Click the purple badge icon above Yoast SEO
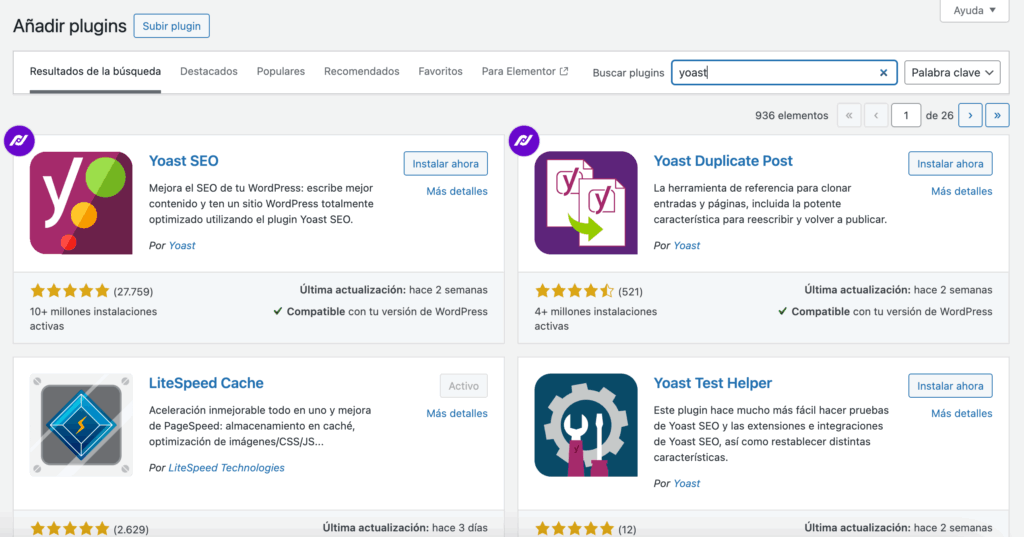This screenshot has height=537, width=1024. [19, 141]
